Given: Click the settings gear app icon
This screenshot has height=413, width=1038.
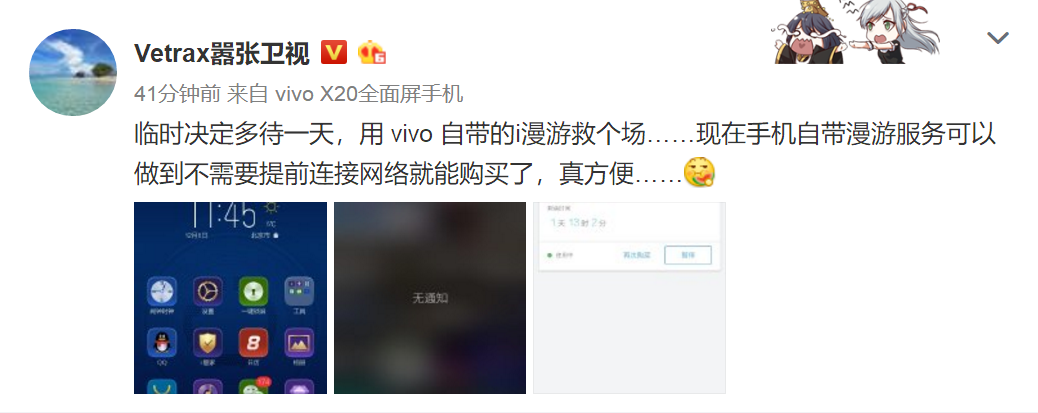Looking at the screenshot, I should pos(208,291).
